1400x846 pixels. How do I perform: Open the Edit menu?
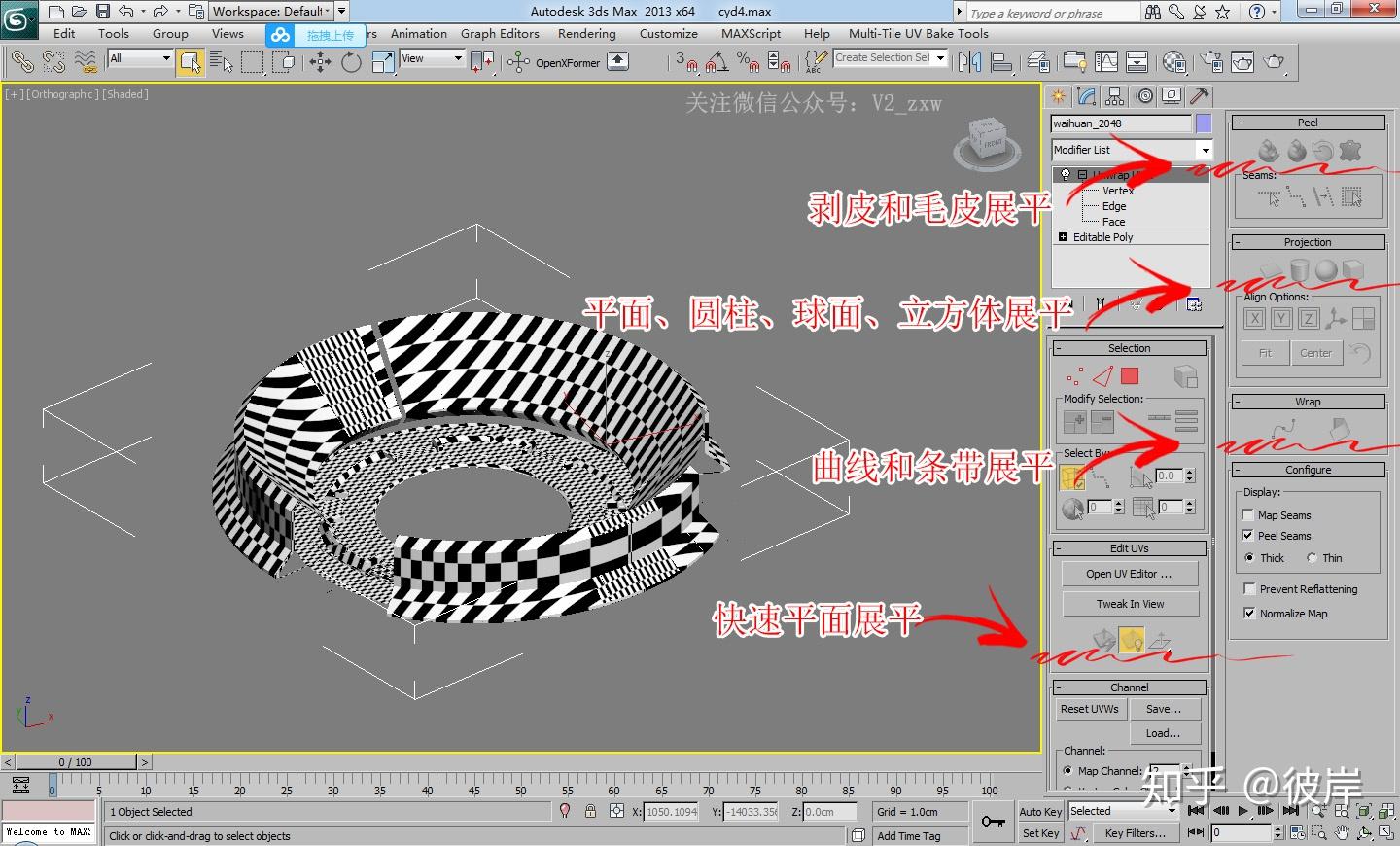click(x=64, y=34)
